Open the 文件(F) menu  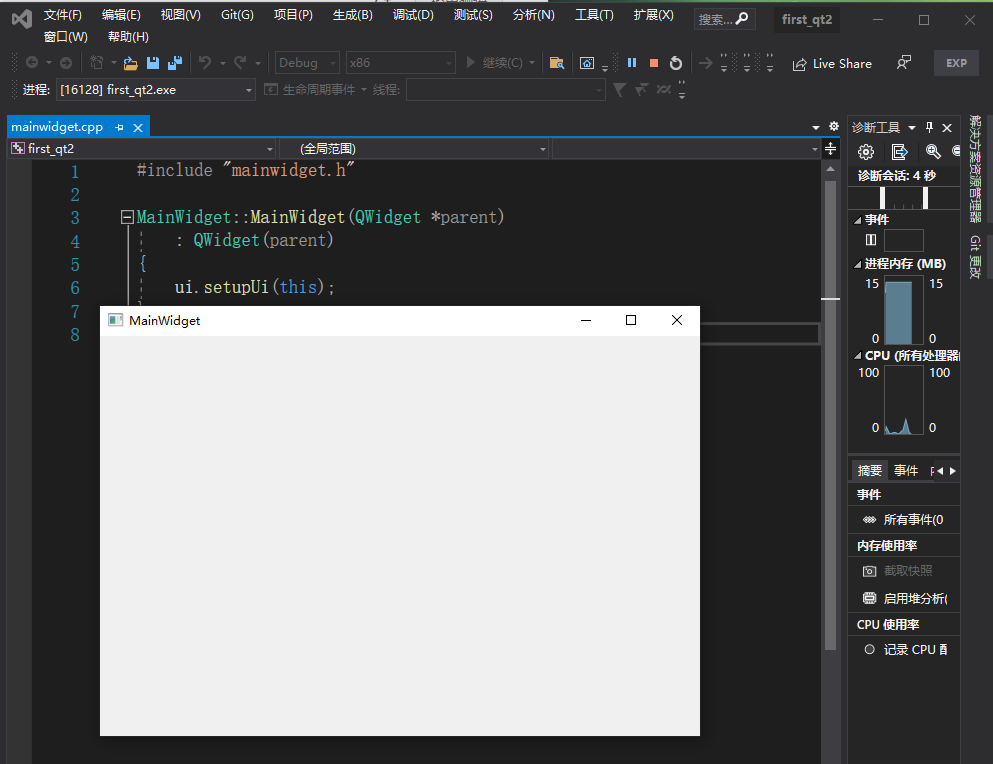click(x=62, y=15)
